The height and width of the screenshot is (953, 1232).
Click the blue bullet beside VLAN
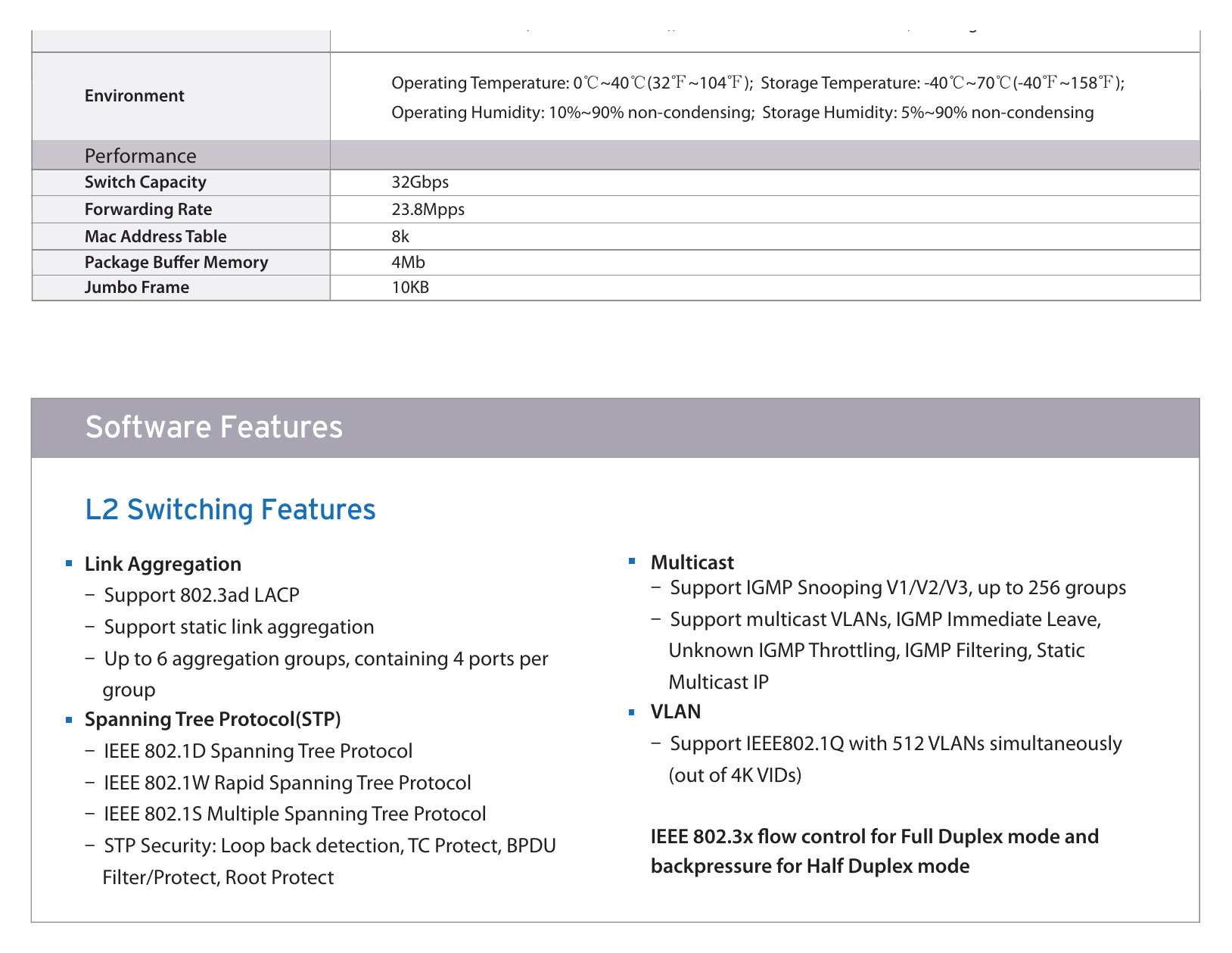(633, 712)
